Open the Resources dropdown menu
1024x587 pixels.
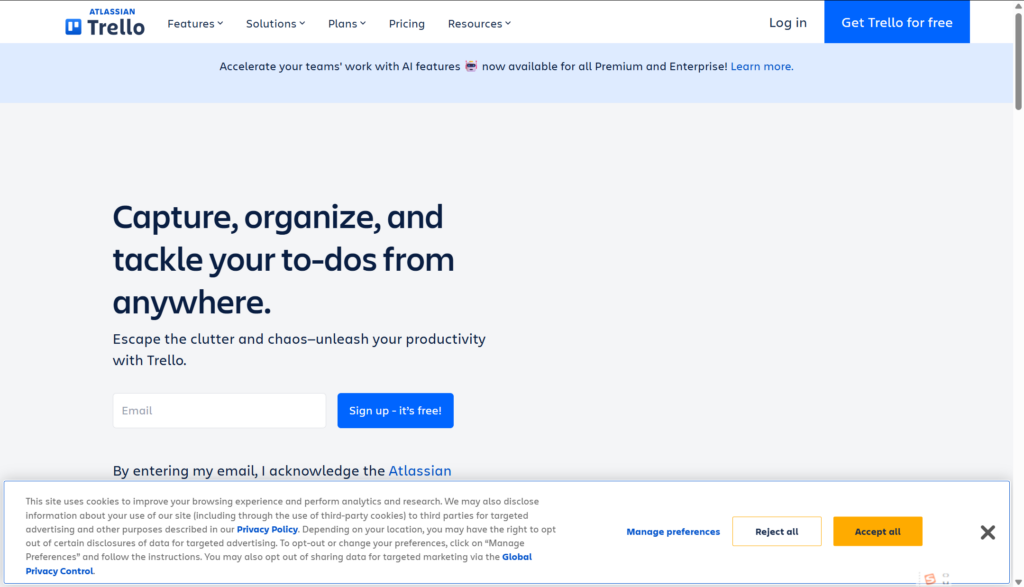[479, 24]
